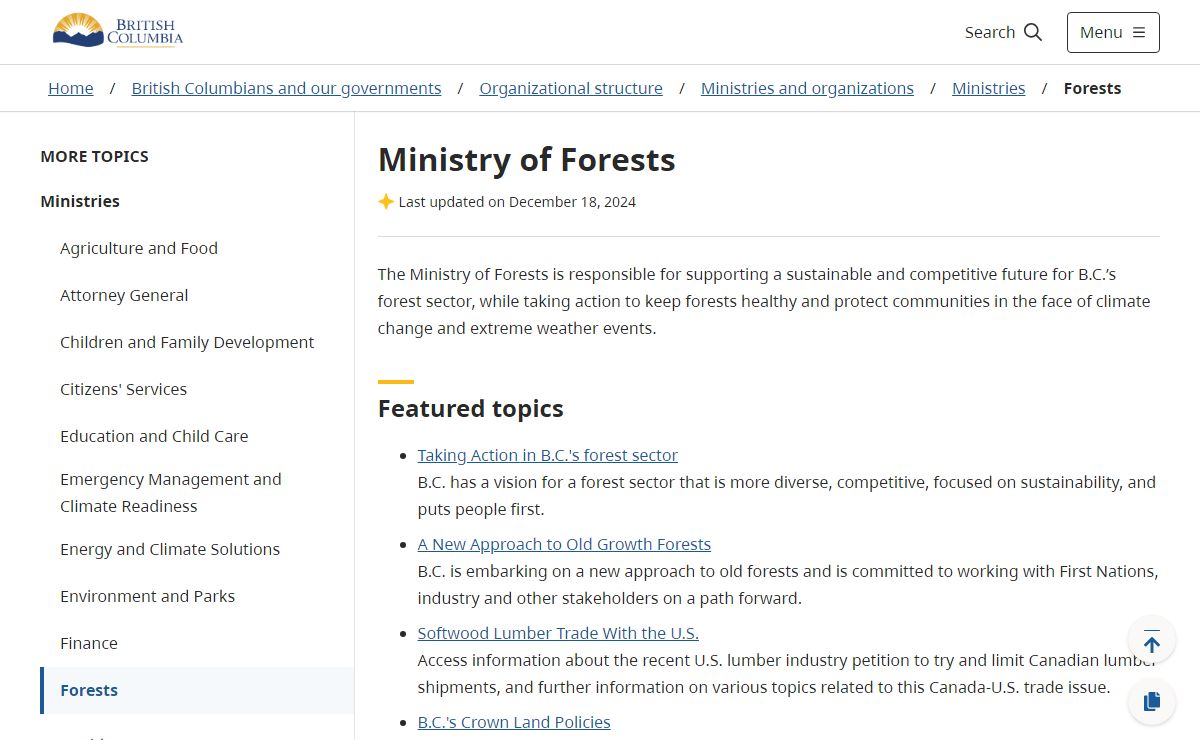Select Environment and Parks in sidebar

click(147, 596)
